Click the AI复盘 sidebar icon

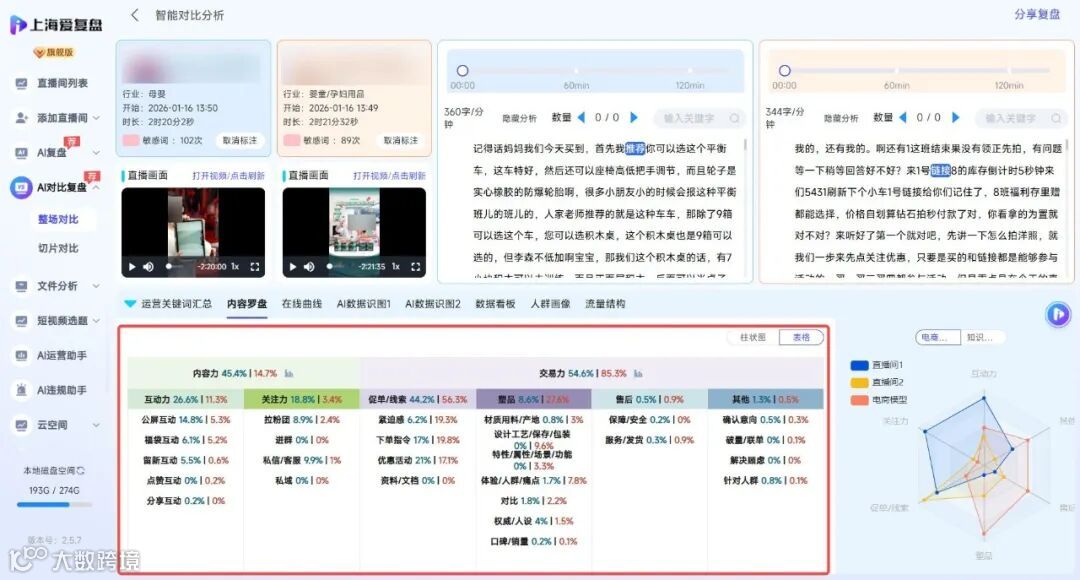coord(21,152)
